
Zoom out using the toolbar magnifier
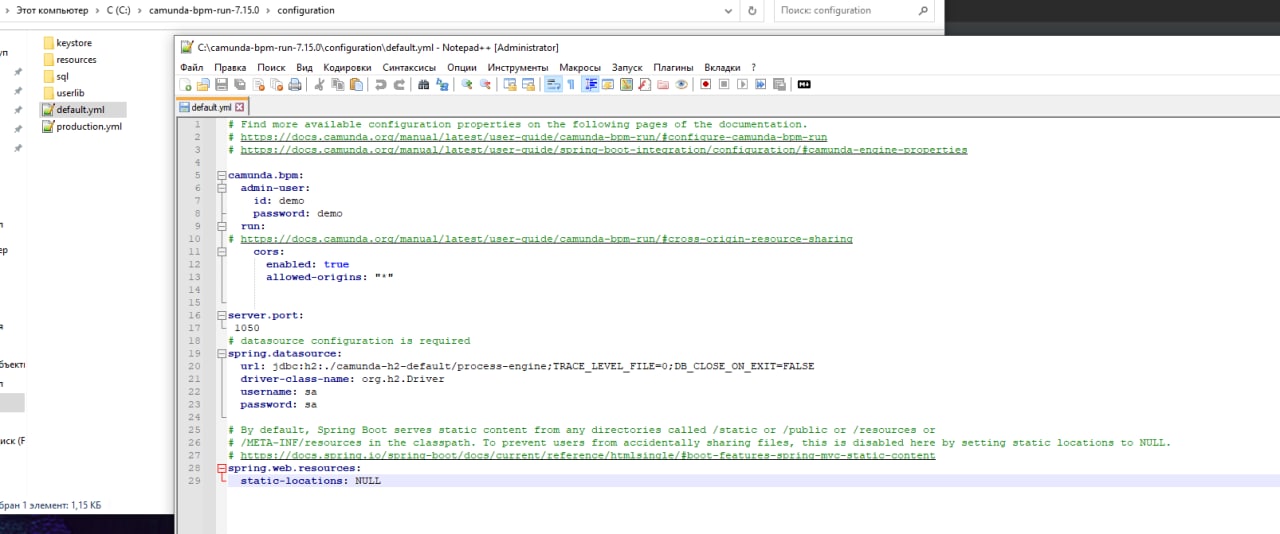tap(485, 85)
